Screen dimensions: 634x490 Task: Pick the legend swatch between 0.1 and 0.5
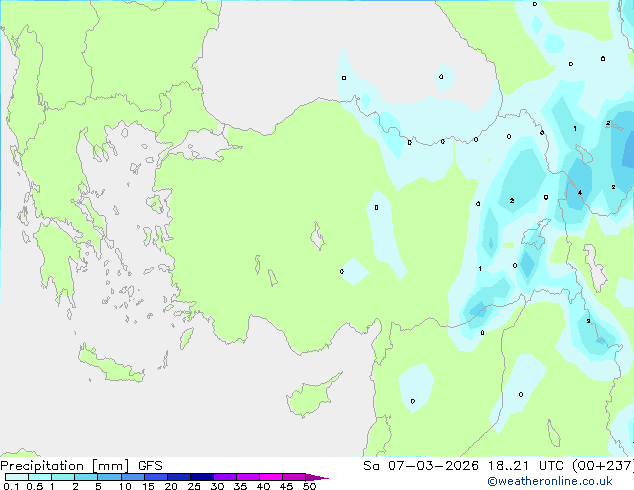point(17,477)
